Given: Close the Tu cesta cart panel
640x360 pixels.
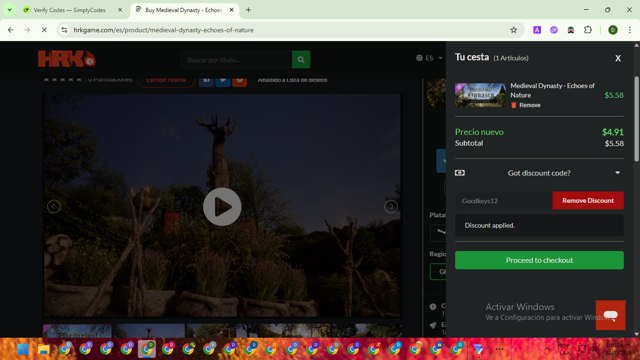Looking at the screenshot, I should pyautogui.click(x=618, y=58).
